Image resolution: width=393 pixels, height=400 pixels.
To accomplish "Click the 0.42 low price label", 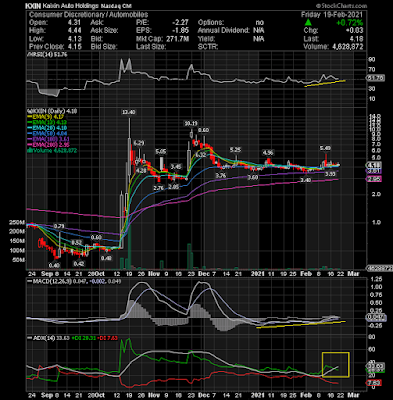I will [79, 264].
